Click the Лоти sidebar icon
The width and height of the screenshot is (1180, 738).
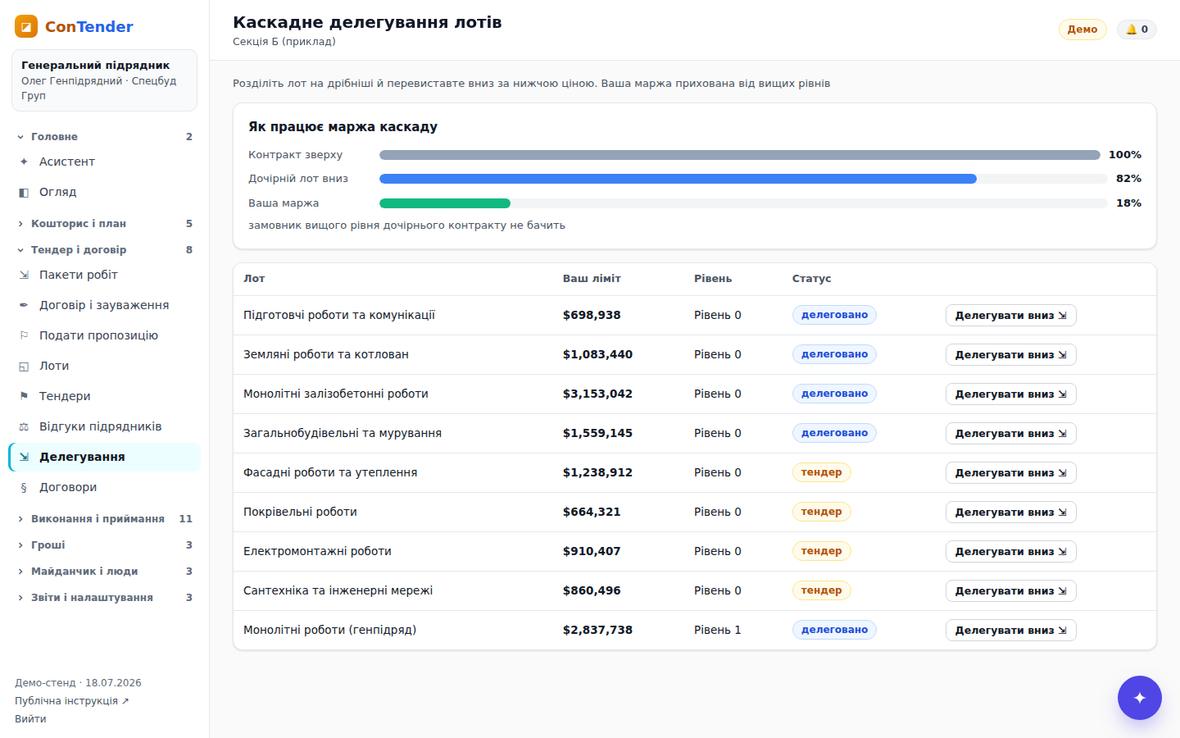pos(23,366)
